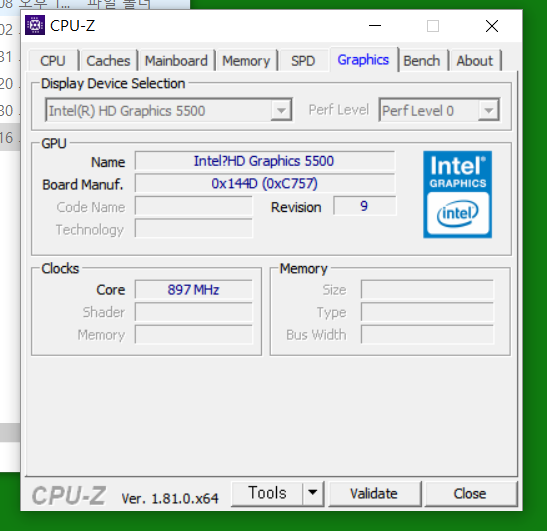Screen dimensions: 547x531
Task: Click the Validate button
Action: [374, 493]
